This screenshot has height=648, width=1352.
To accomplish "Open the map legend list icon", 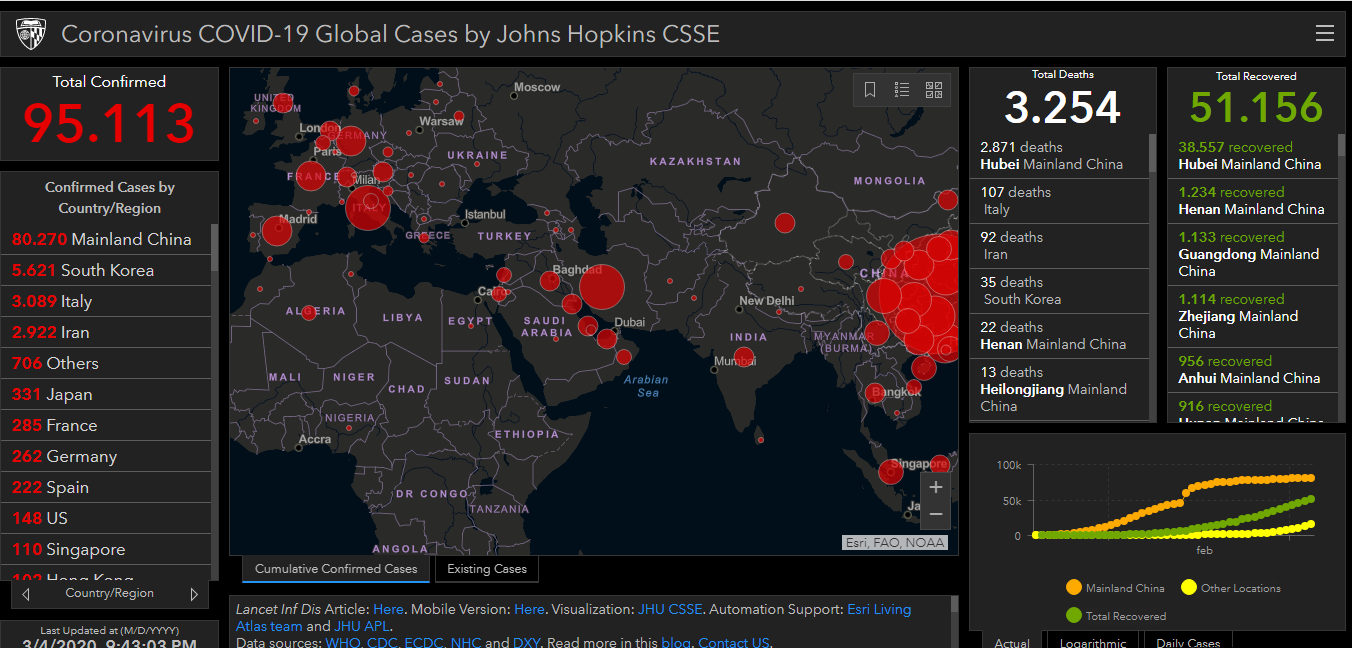I will click(902, 90).
